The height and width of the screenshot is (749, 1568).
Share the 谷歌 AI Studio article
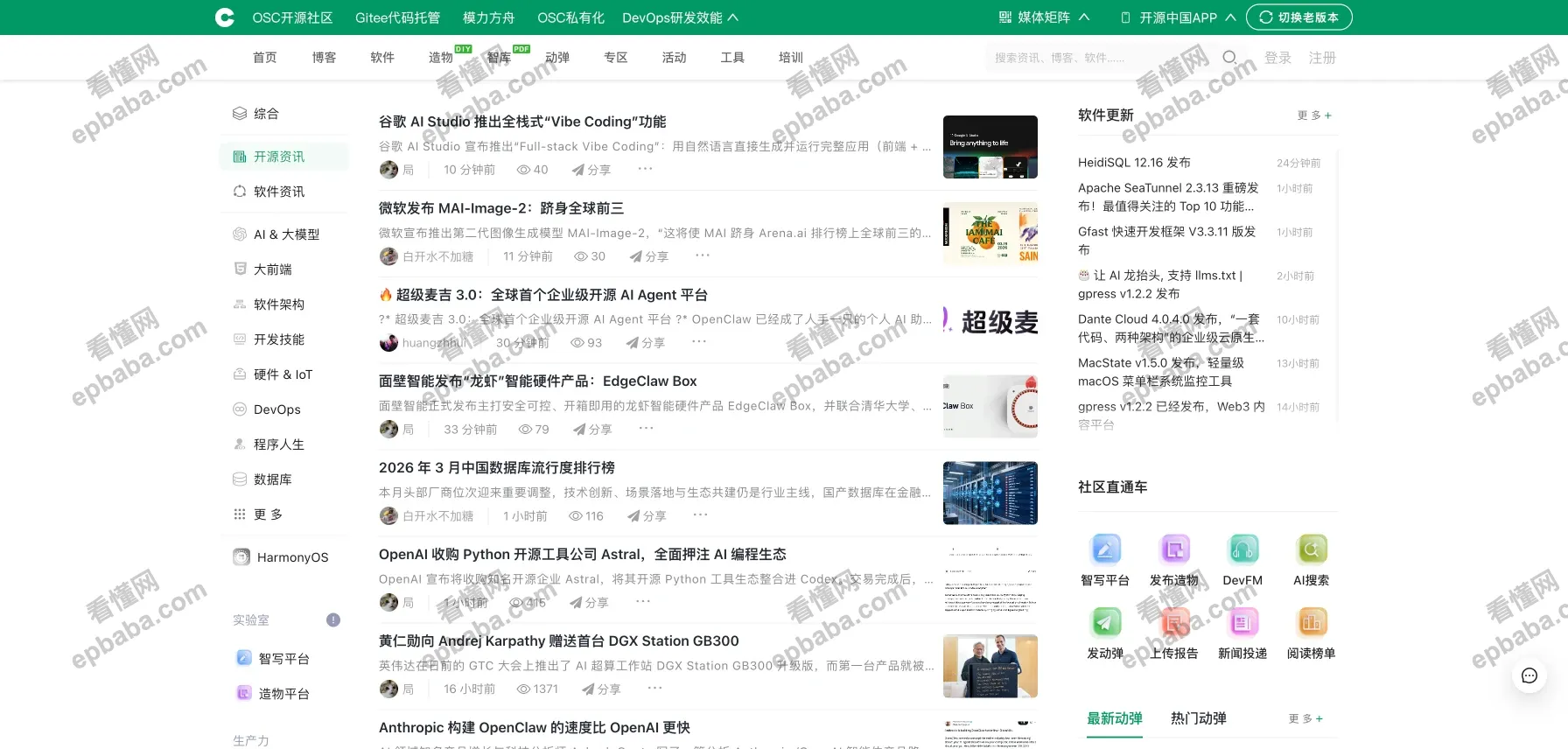click(591, 170)
